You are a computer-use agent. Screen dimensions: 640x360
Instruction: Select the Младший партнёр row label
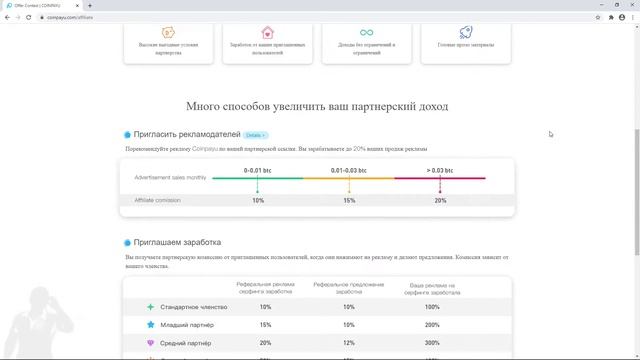[x=187, y=325]
